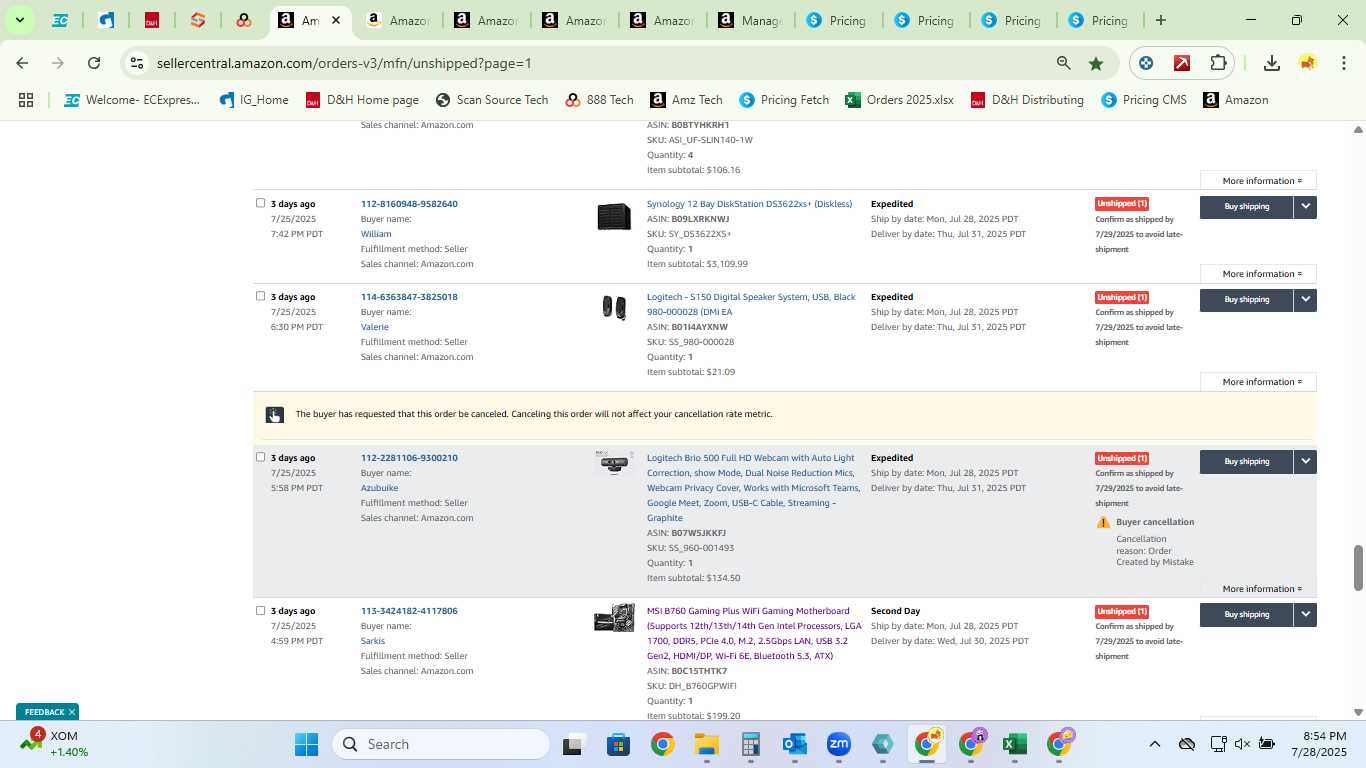Open the Chrome three-dot menu
This screenshot has width=1366, height=768.
[1344, 63]
